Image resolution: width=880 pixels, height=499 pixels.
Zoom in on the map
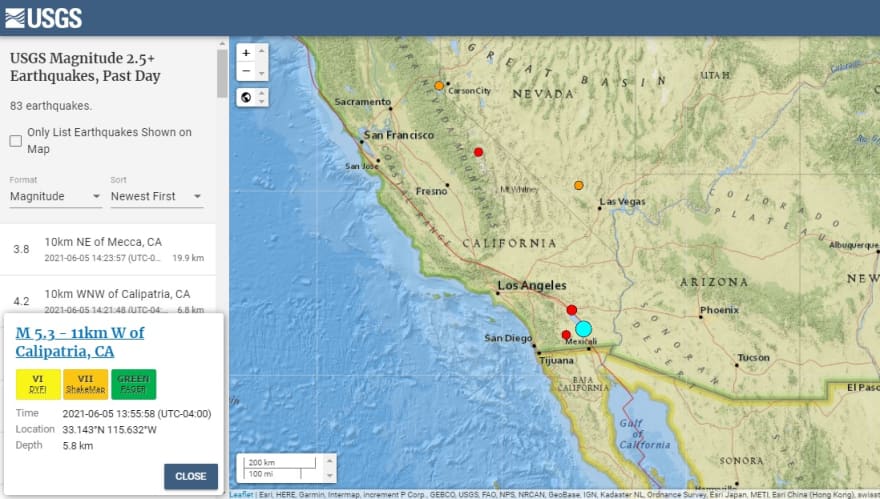[x=246, y=53]
